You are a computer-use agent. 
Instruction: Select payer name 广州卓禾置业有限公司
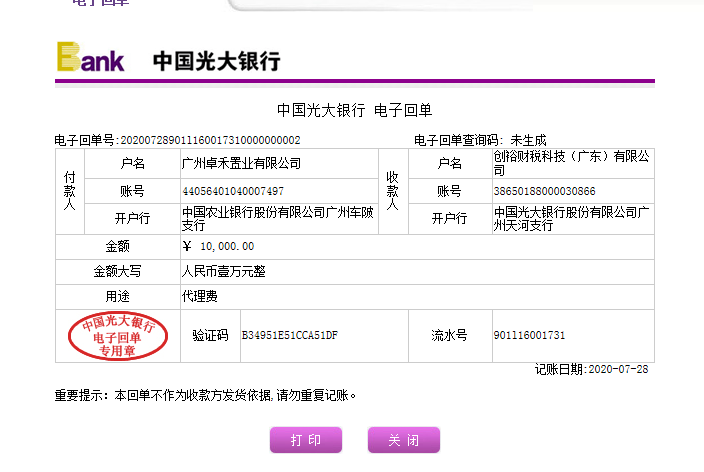click(x=241, y=163)
